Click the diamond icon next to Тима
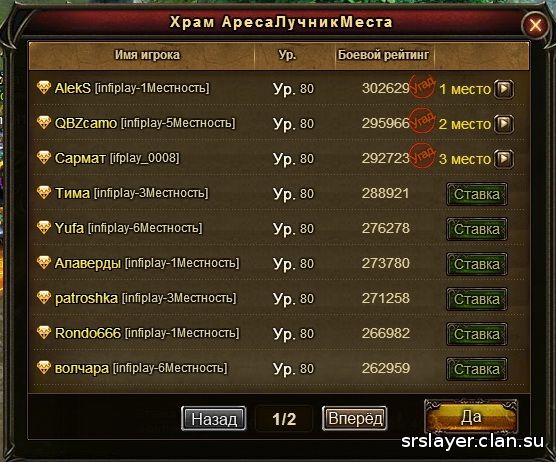556x462 pixels. (x=44, y=192)
